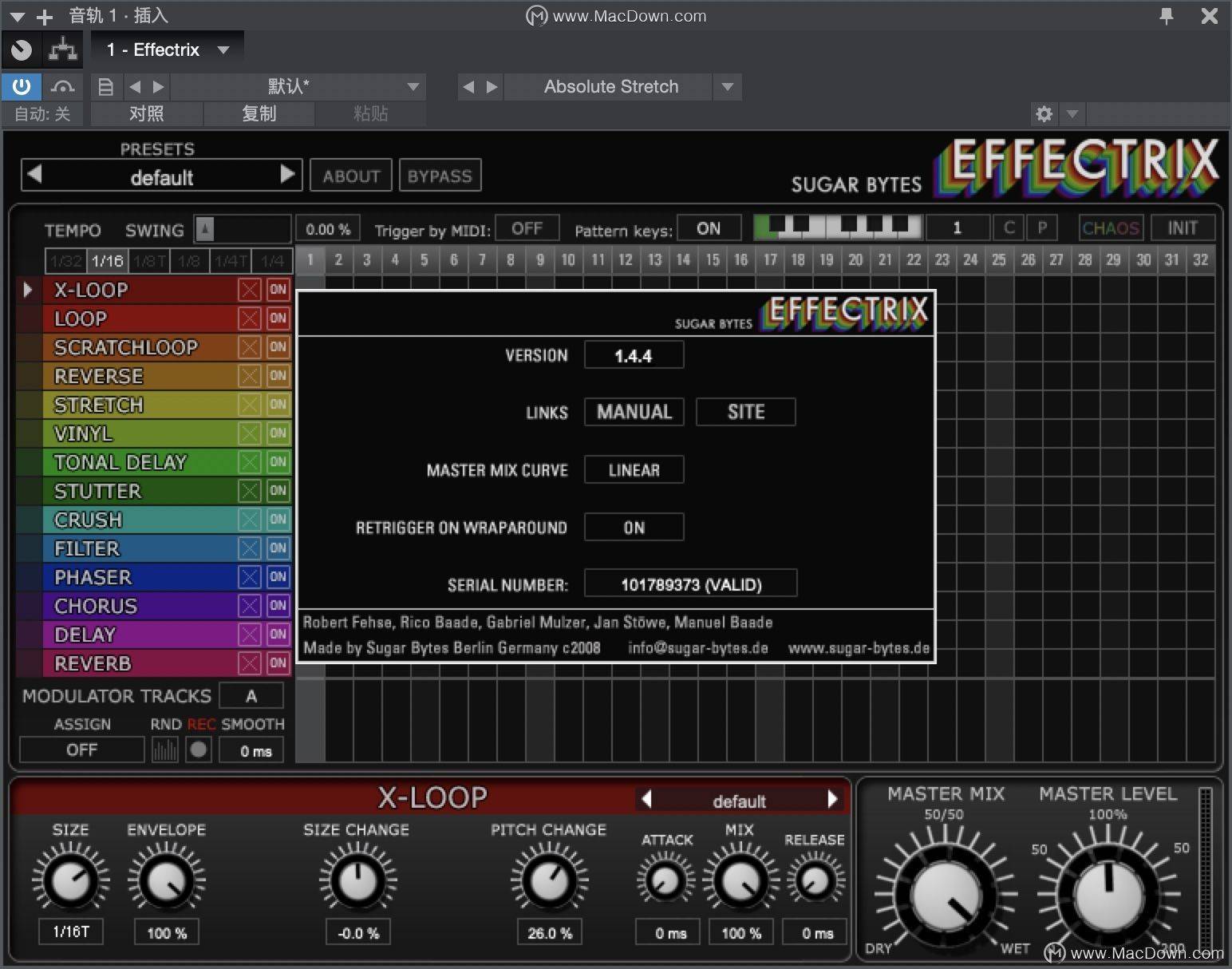This screenshot has width=1232, height=969.
Task: Click the modulator RND bars icon
Action: [x=165, y=749]
